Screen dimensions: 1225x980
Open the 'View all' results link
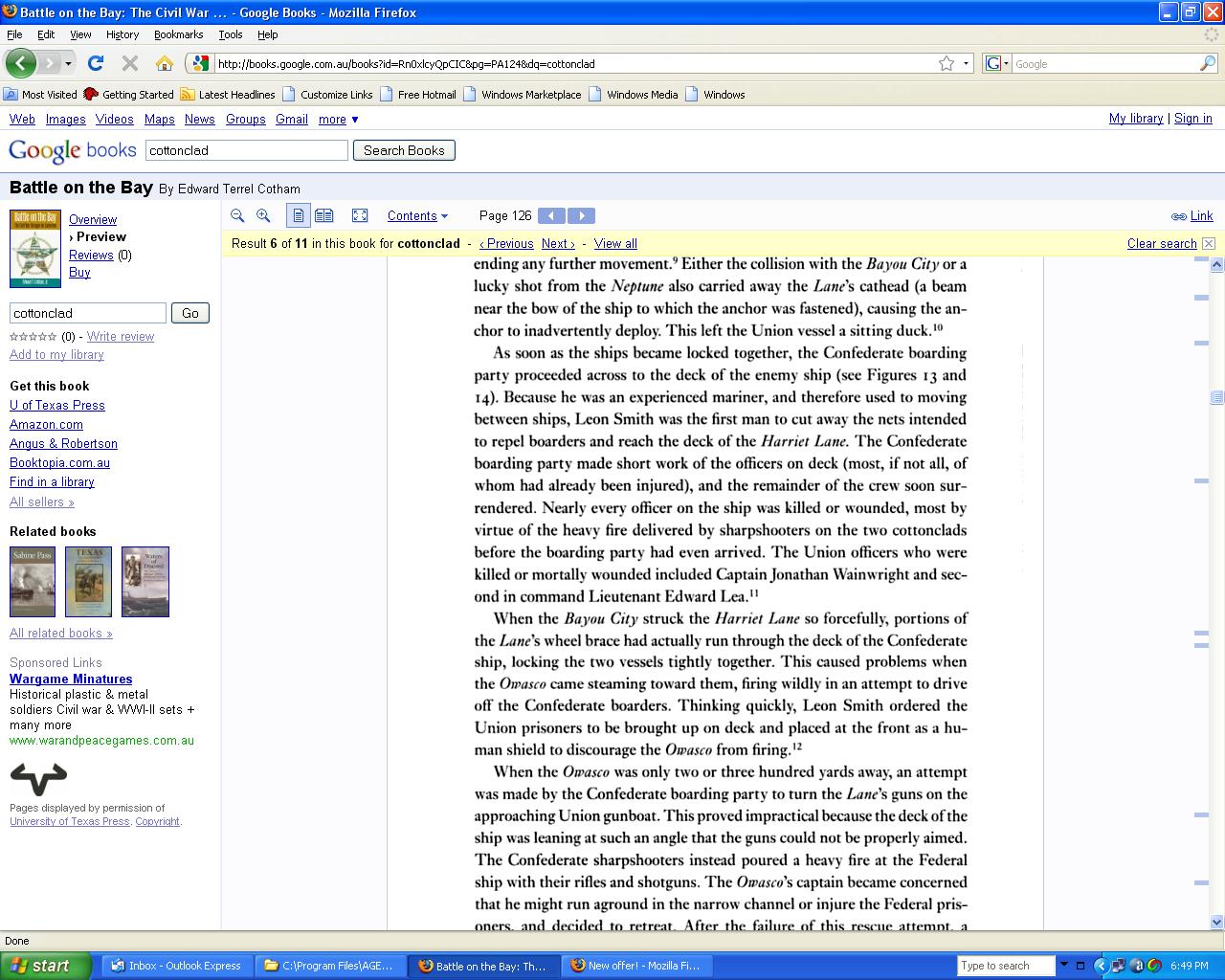(x=615, y=244)
